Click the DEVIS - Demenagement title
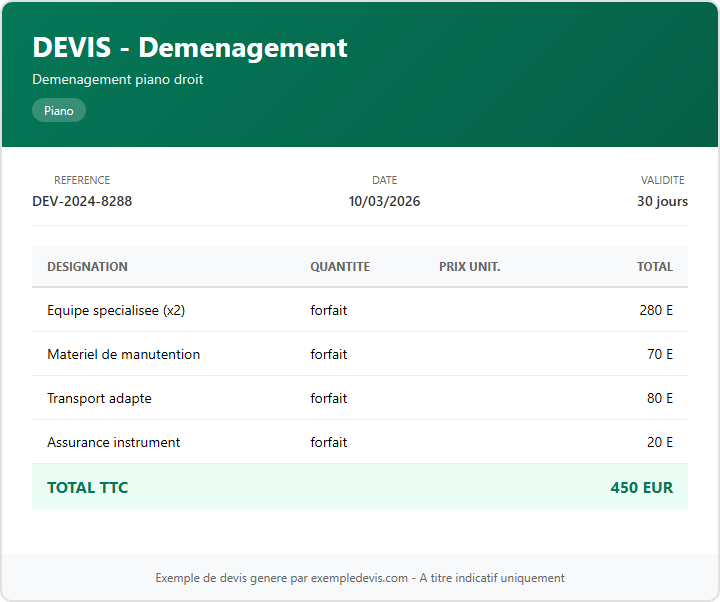 pos(190,47)
